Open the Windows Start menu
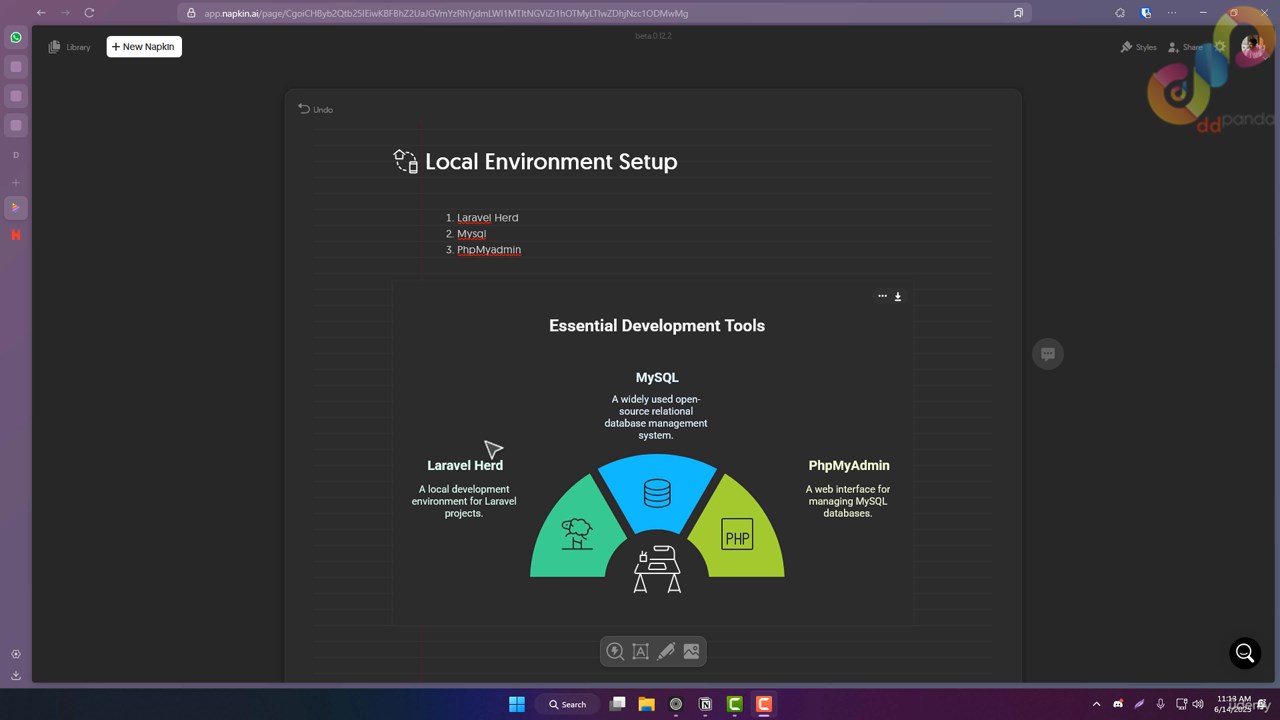Viewport: 1280px width, 720px height. (x=517, y=704)
